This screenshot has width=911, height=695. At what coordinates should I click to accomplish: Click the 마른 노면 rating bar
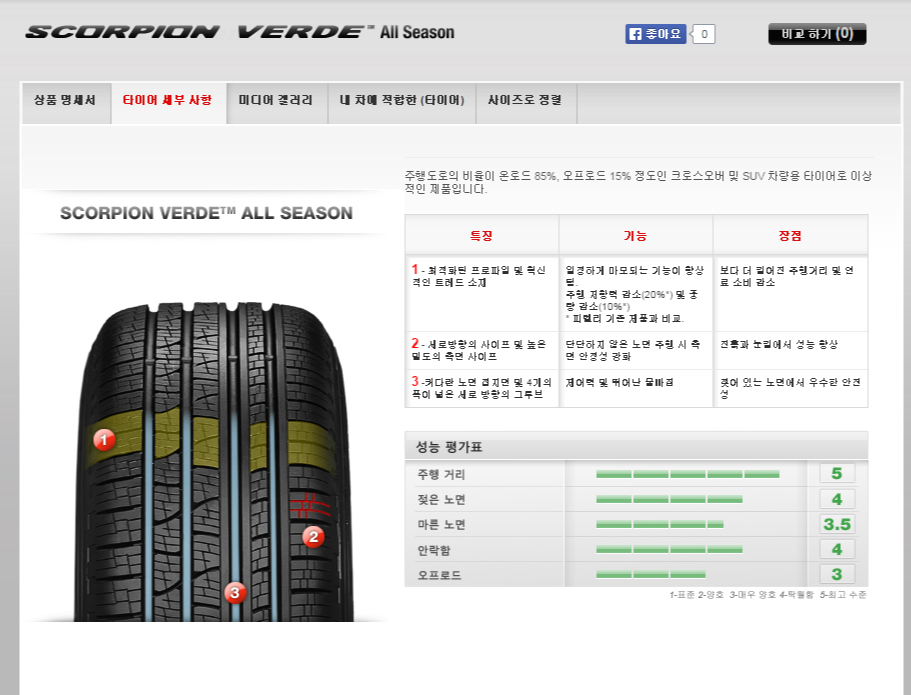pyautogui.click(x=659, y=525)
